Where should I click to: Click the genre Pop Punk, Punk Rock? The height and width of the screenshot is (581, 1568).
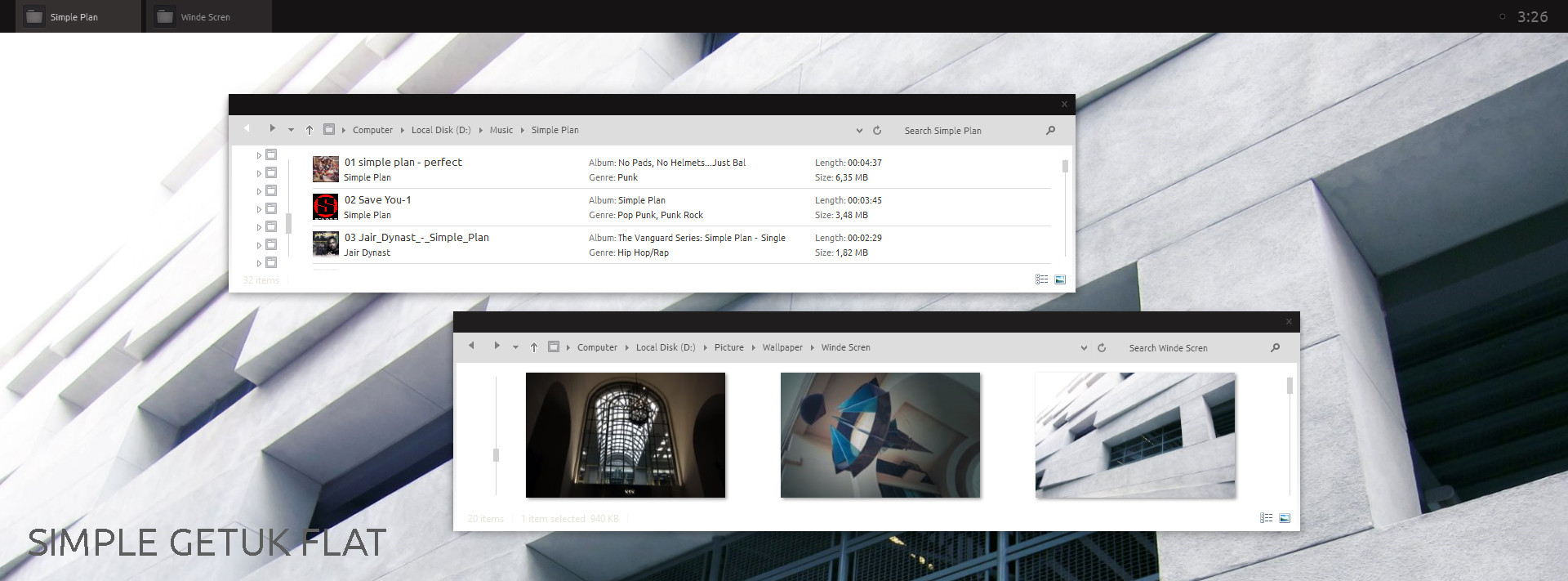click(660, 215)
